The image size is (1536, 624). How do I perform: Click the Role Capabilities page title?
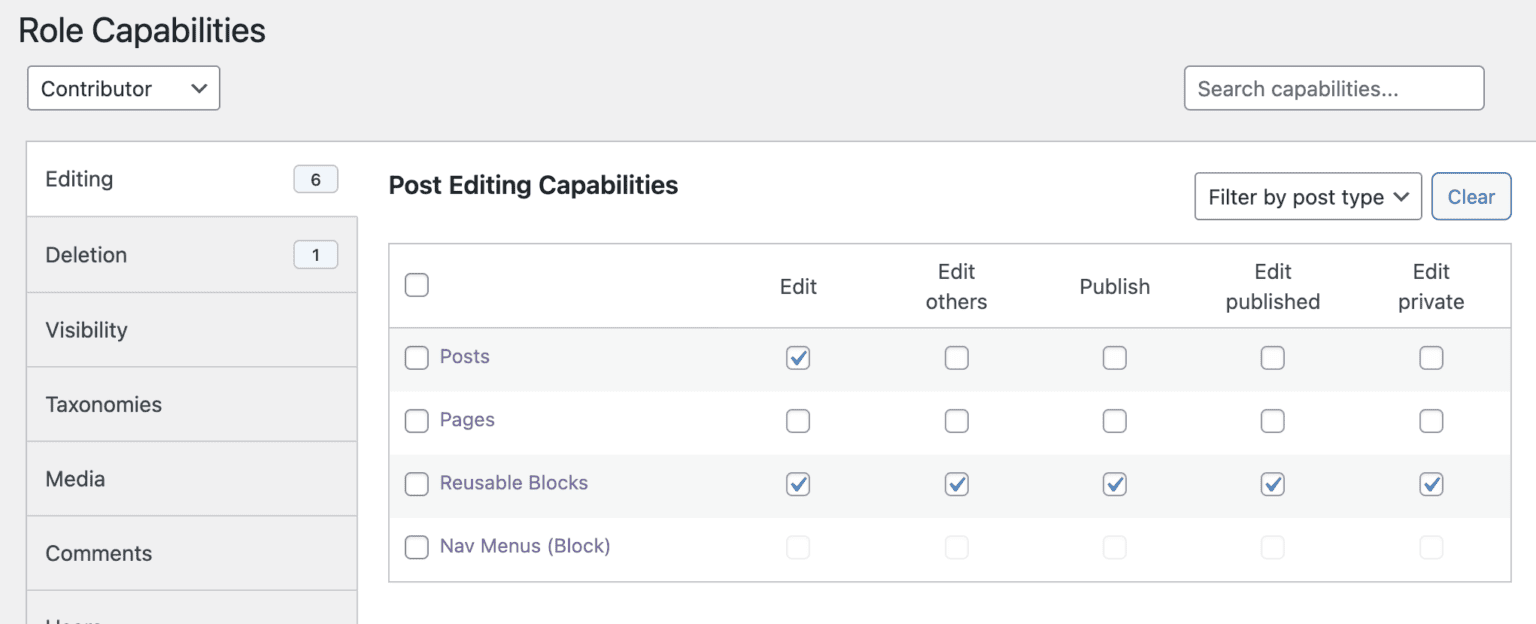point(142,30)
